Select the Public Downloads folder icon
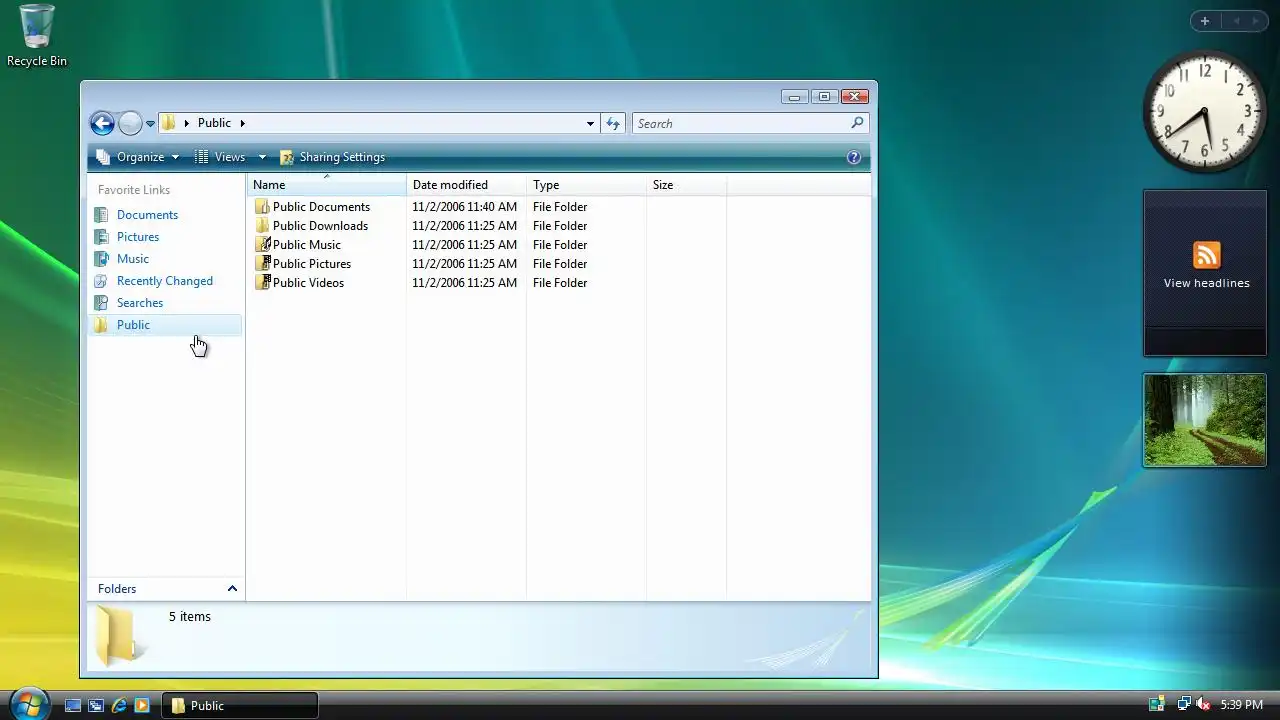 262,226
